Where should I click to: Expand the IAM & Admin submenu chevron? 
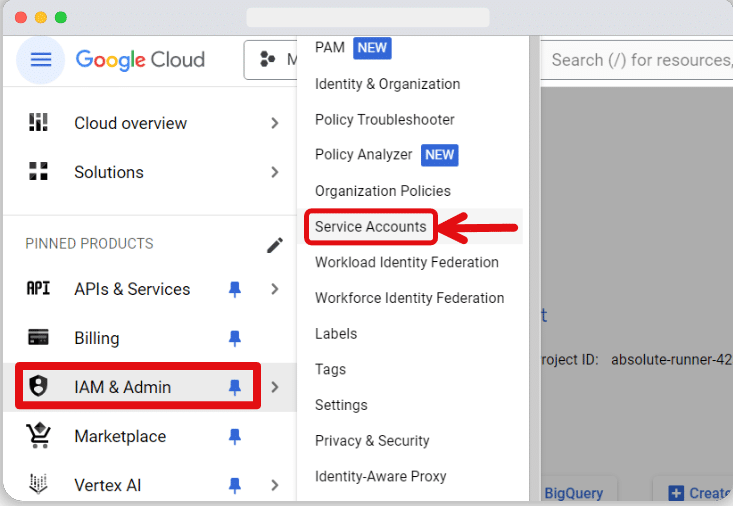(275, 387)
